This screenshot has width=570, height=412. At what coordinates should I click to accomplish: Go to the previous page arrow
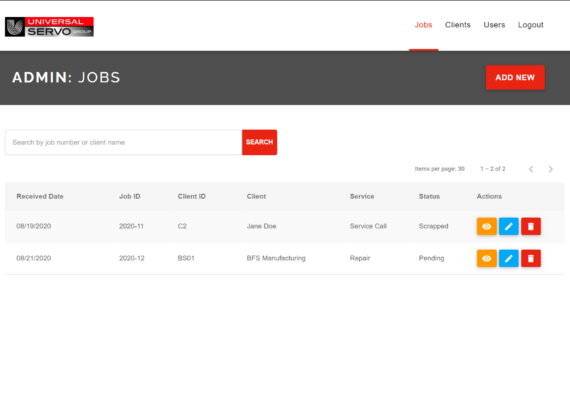[x=531, y=169]
